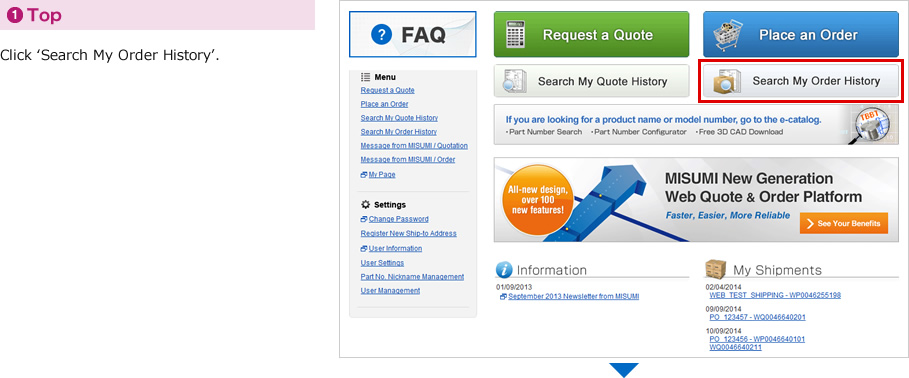Open Request a Quote link in Menu
Viewport: 909px width, 378px height.
[387, 90]
